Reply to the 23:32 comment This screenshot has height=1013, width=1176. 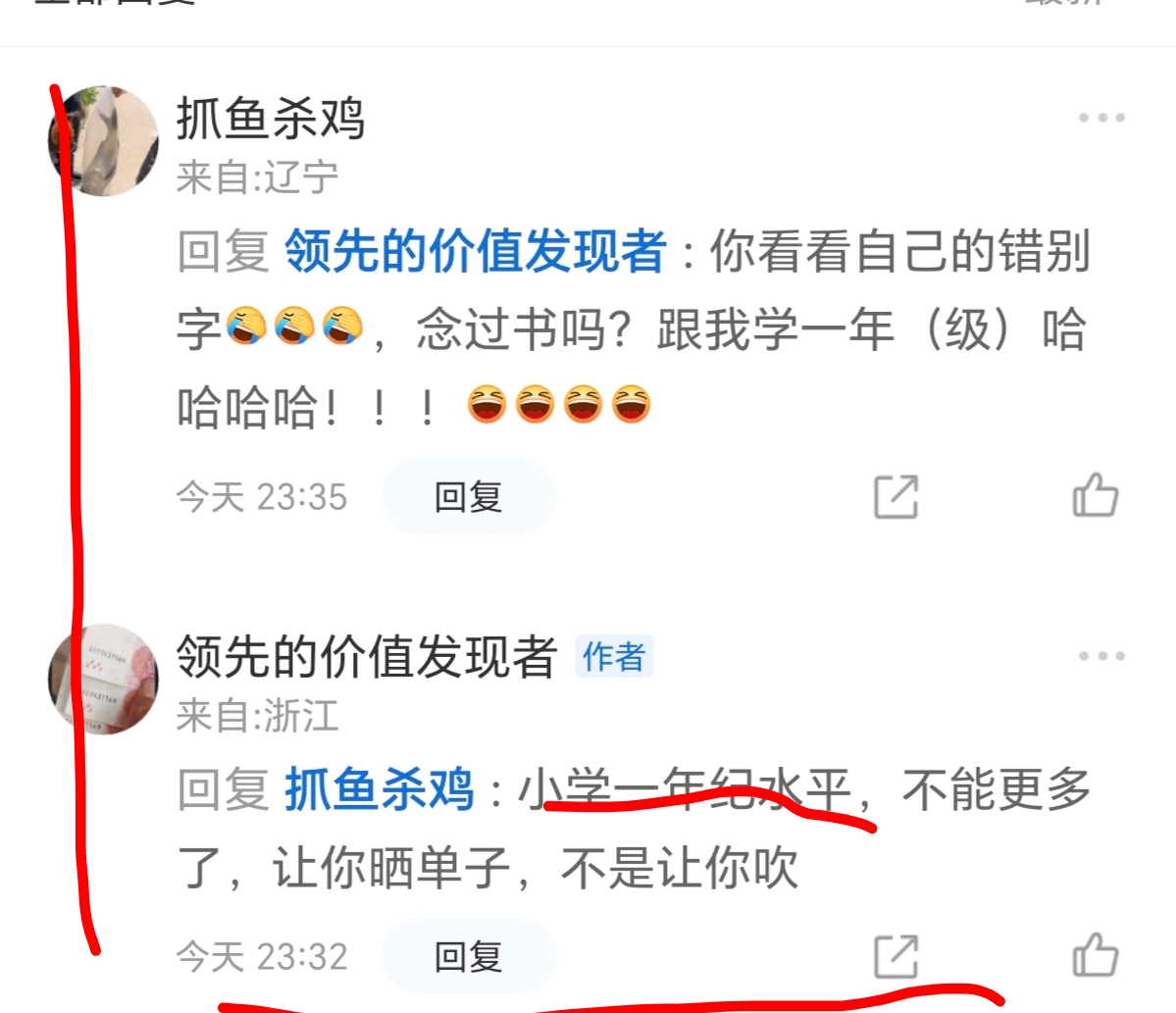point(468,957)
